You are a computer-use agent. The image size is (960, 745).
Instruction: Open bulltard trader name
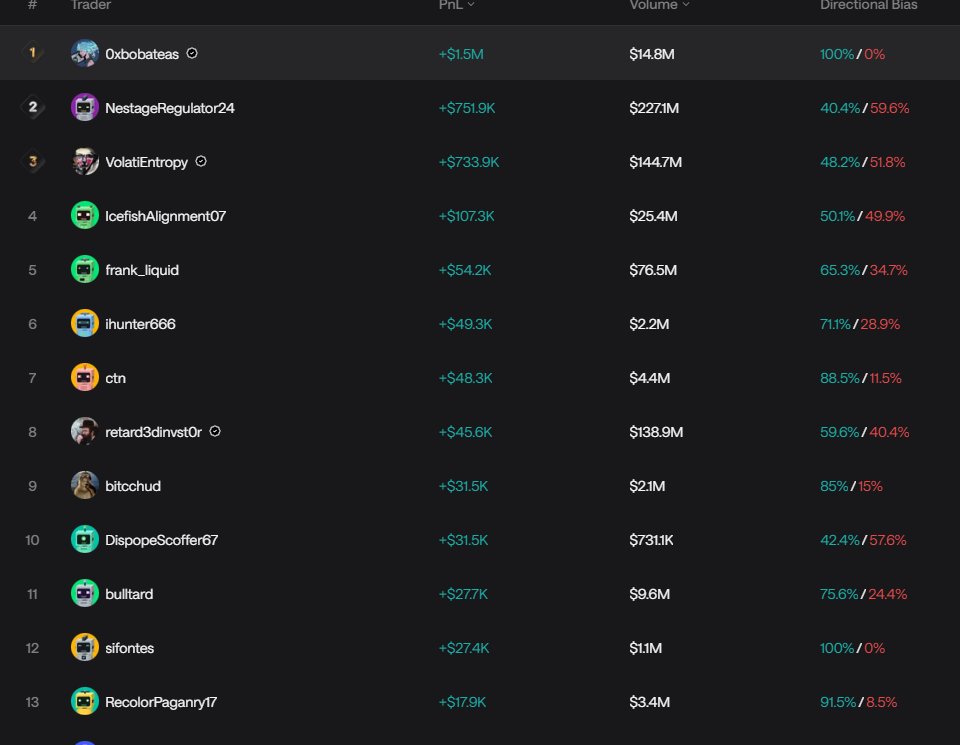pos(129,594)
